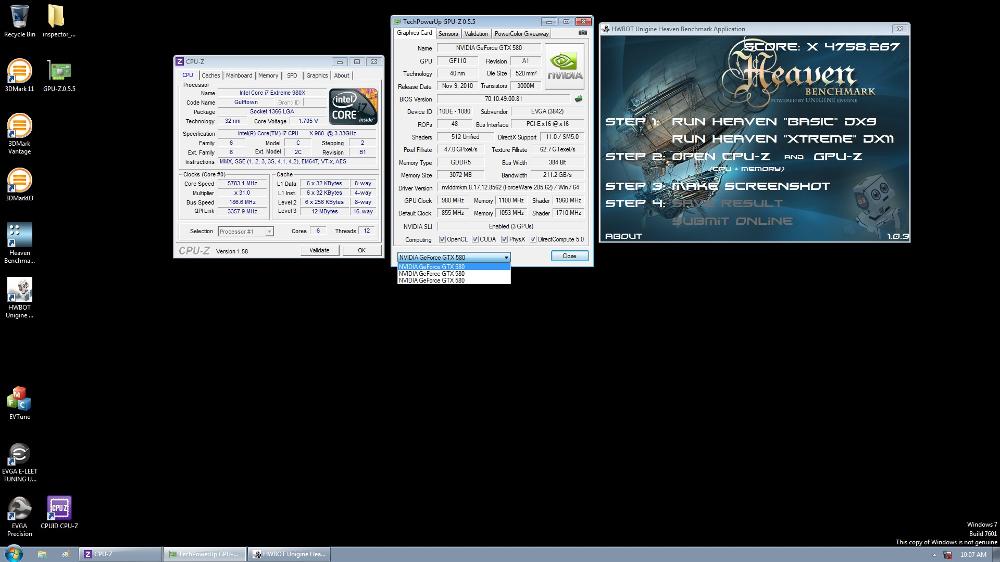Open the PowerColor Giveaway tab in GPU-Z

click(x=521, y=33)
